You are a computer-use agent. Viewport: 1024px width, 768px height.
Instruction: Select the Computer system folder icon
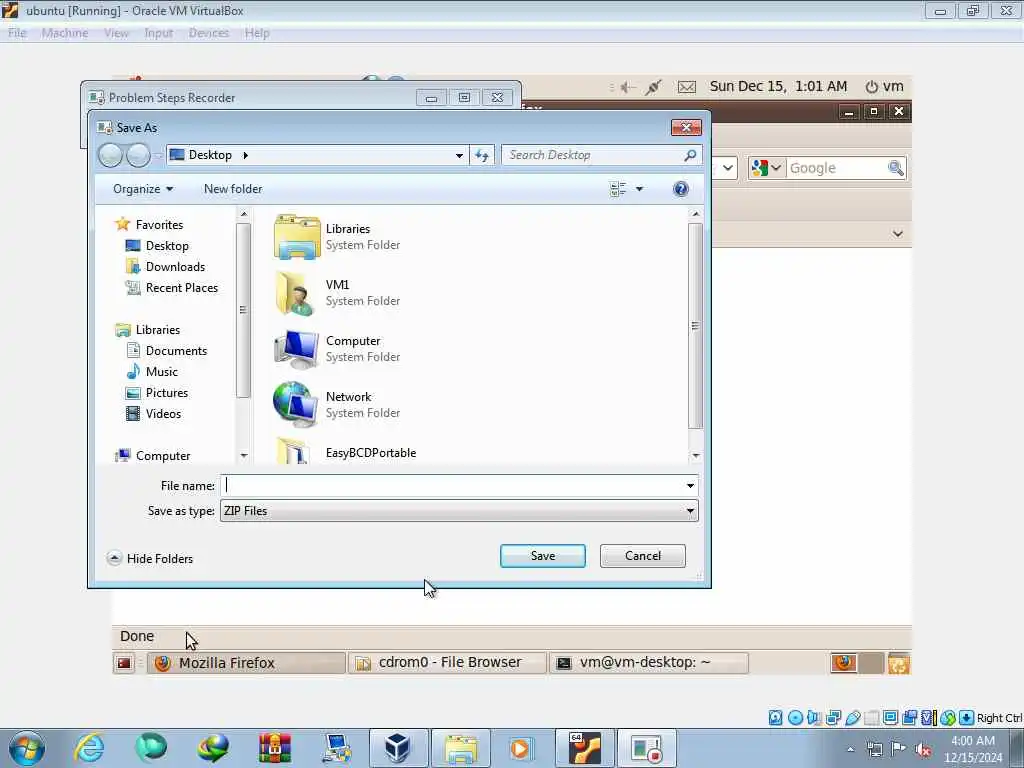click(x=297, y=349)
